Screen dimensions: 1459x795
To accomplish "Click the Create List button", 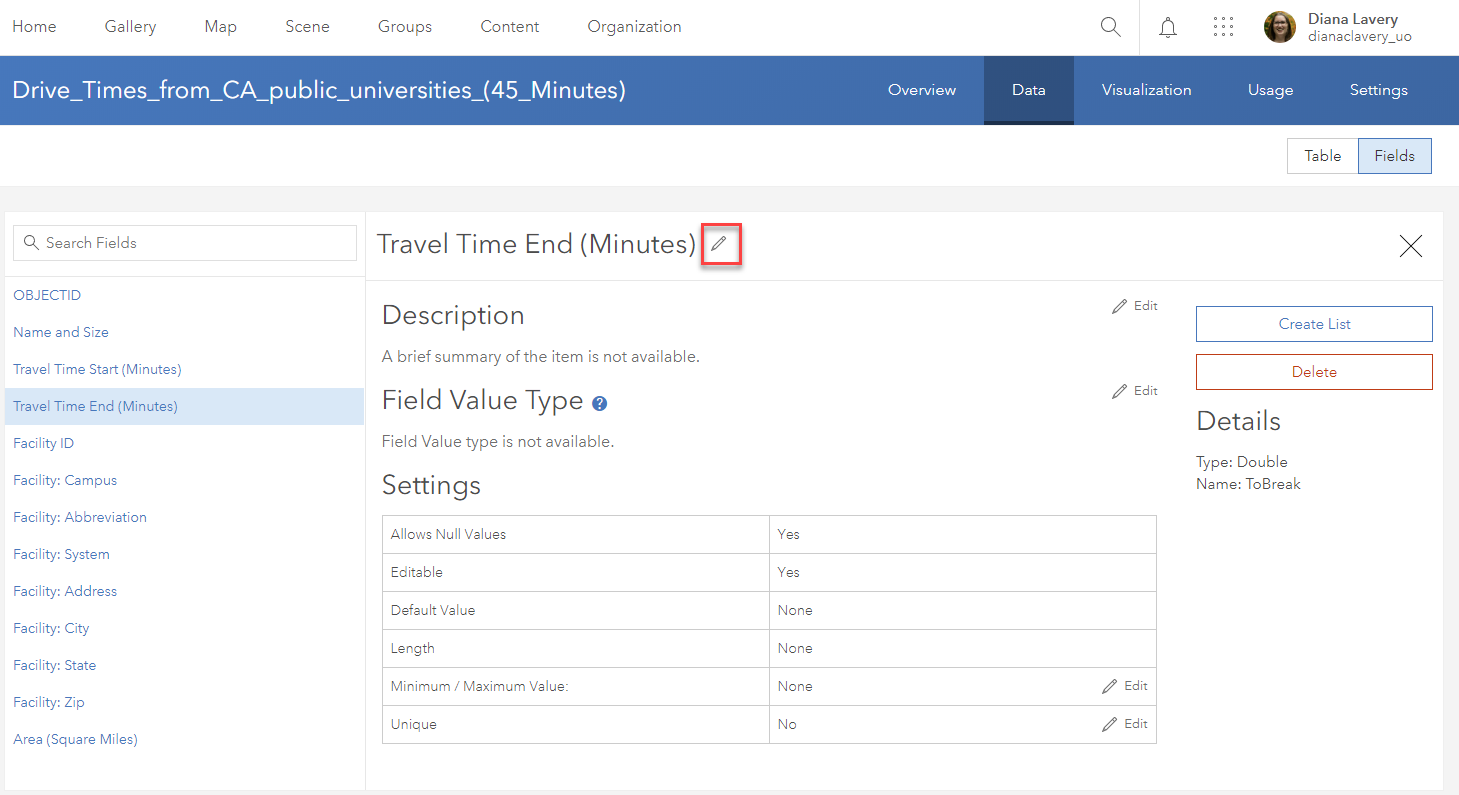I will coord(1313,323).
